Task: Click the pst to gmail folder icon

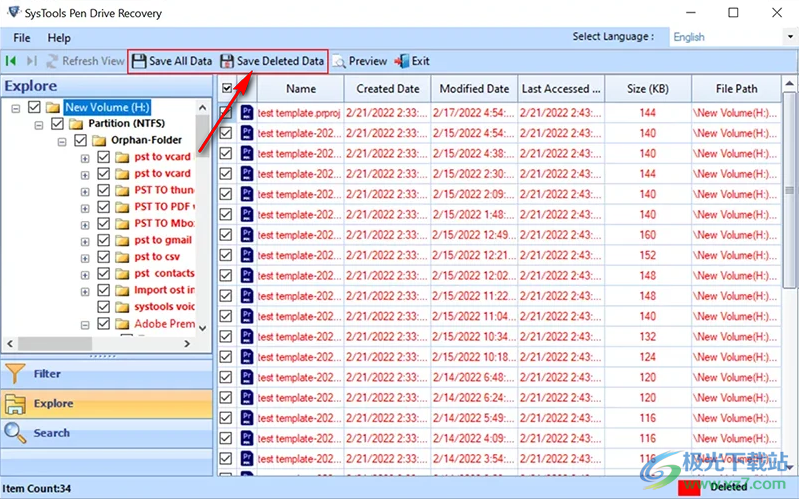Action: 122,240
